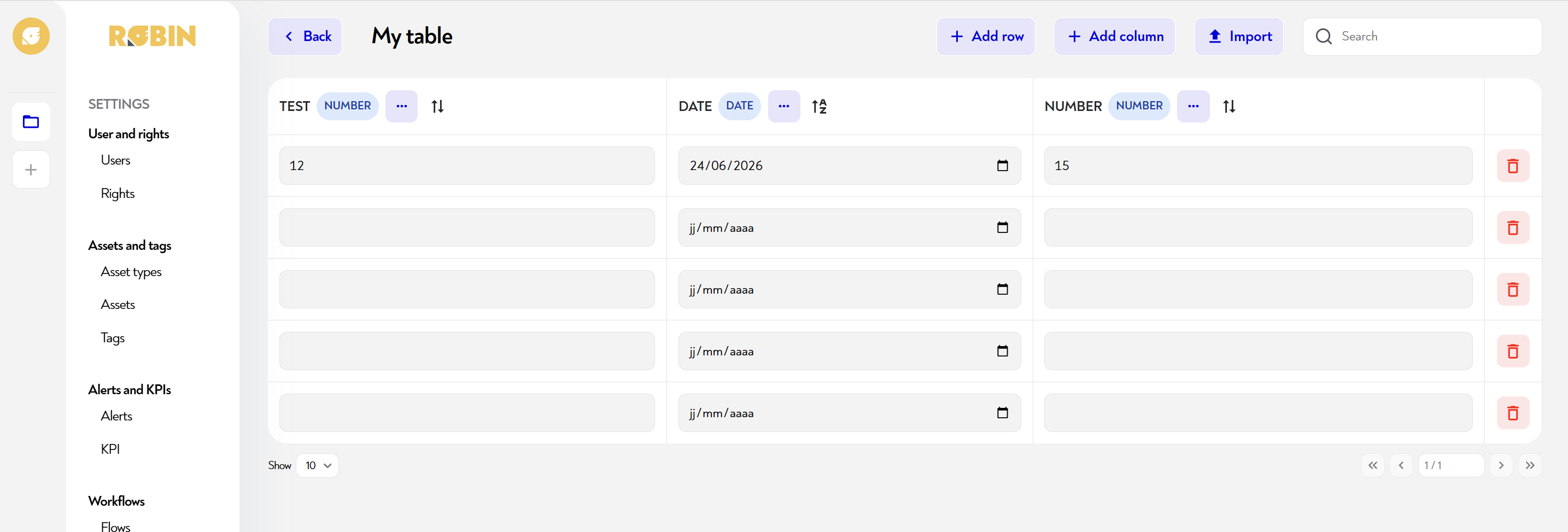
Task: Edit date field 24/06/2026
Action: (x=849, y=166)
